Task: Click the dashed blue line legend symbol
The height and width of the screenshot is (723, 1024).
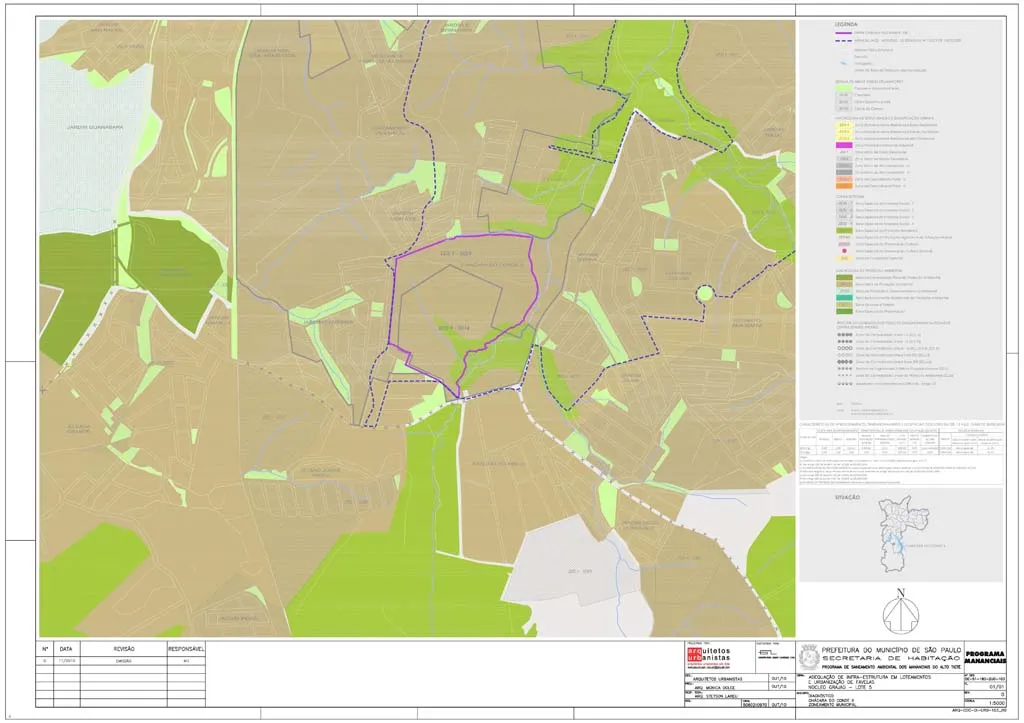Action: [844, 40]
